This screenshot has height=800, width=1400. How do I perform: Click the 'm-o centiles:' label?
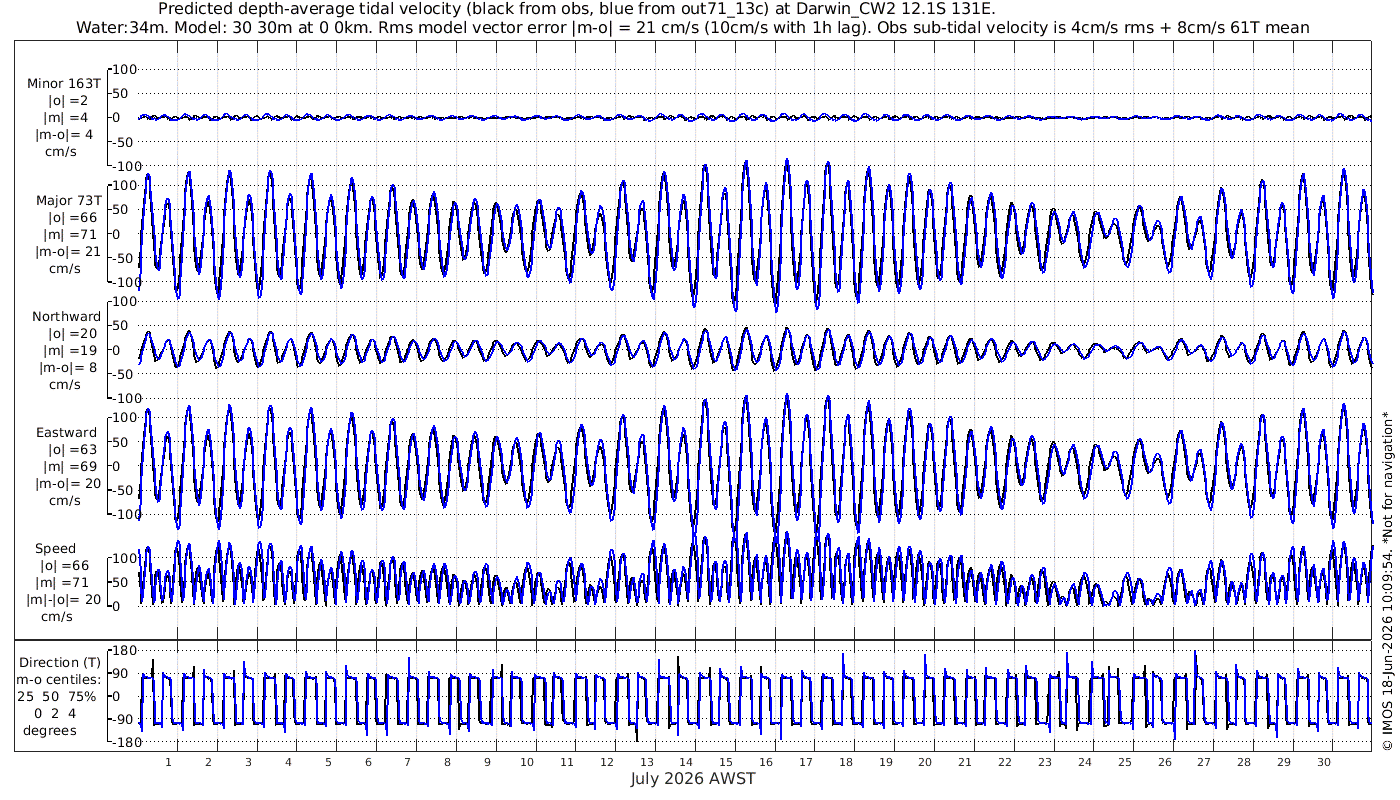(60, 679)
